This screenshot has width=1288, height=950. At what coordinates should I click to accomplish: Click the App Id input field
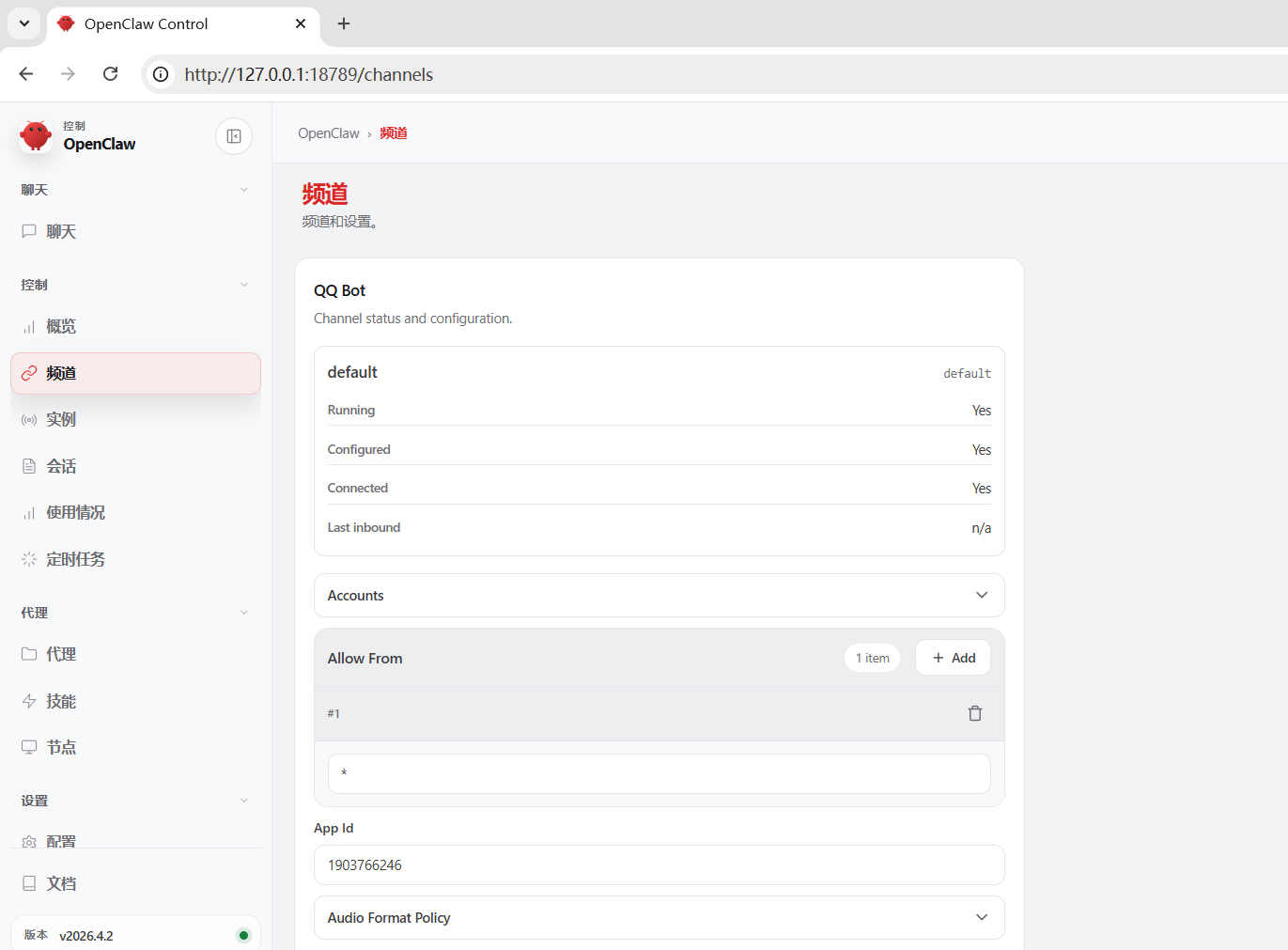(x=659, y=865)
